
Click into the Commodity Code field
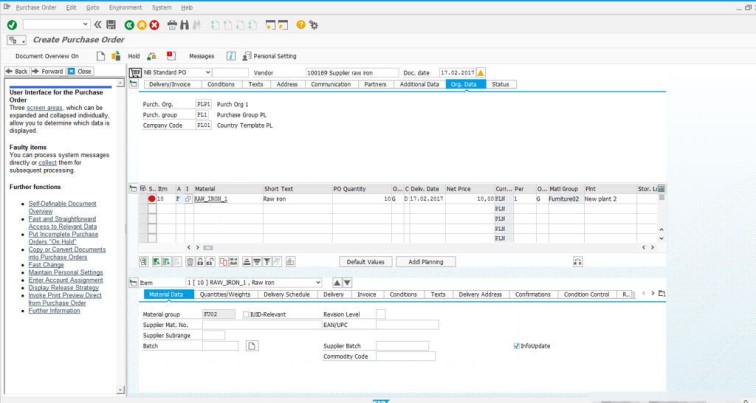point(405,356)
